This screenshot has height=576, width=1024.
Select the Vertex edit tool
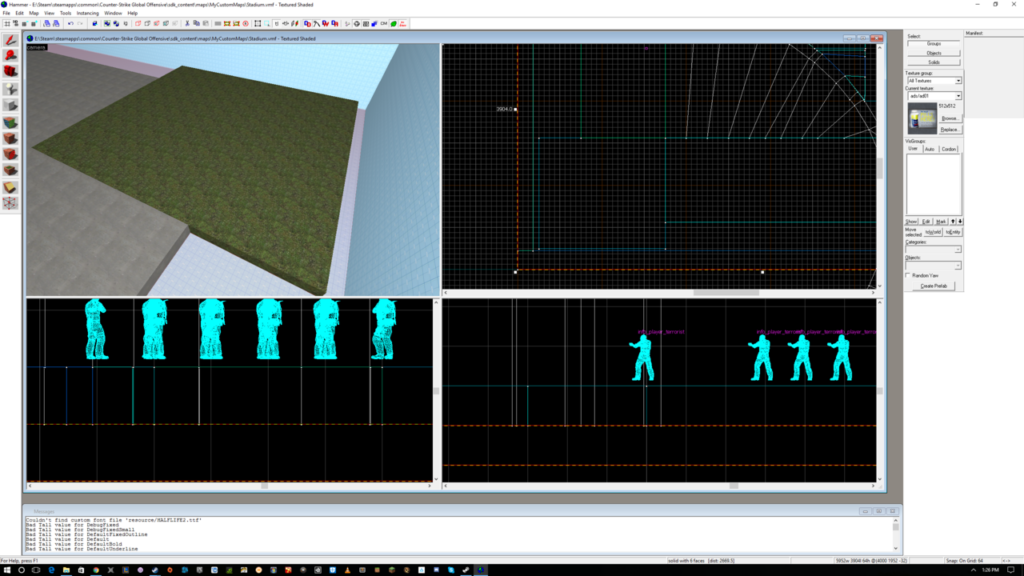[10, 203]
